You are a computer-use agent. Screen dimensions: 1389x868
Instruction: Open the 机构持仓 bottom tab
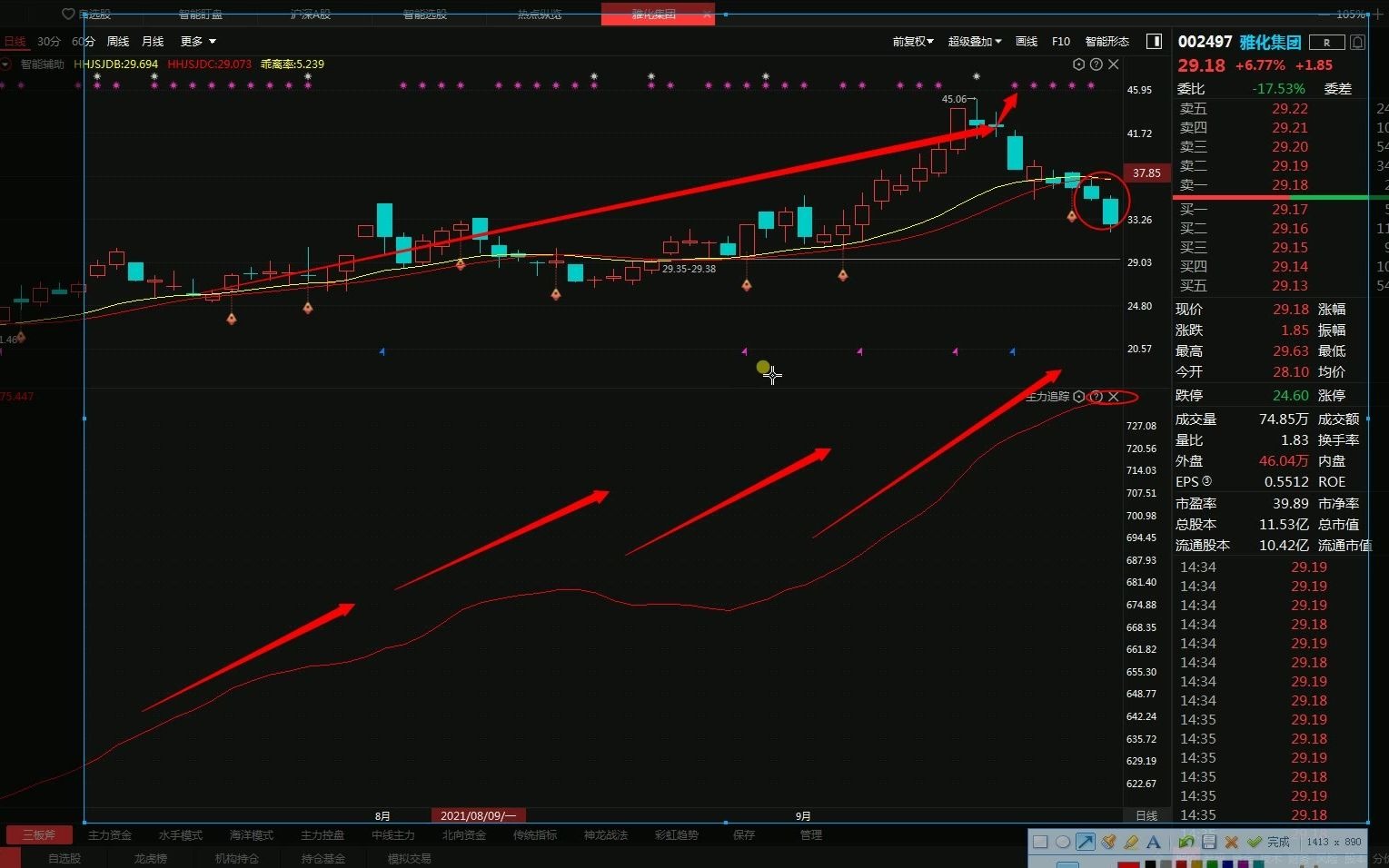point(237,858)
